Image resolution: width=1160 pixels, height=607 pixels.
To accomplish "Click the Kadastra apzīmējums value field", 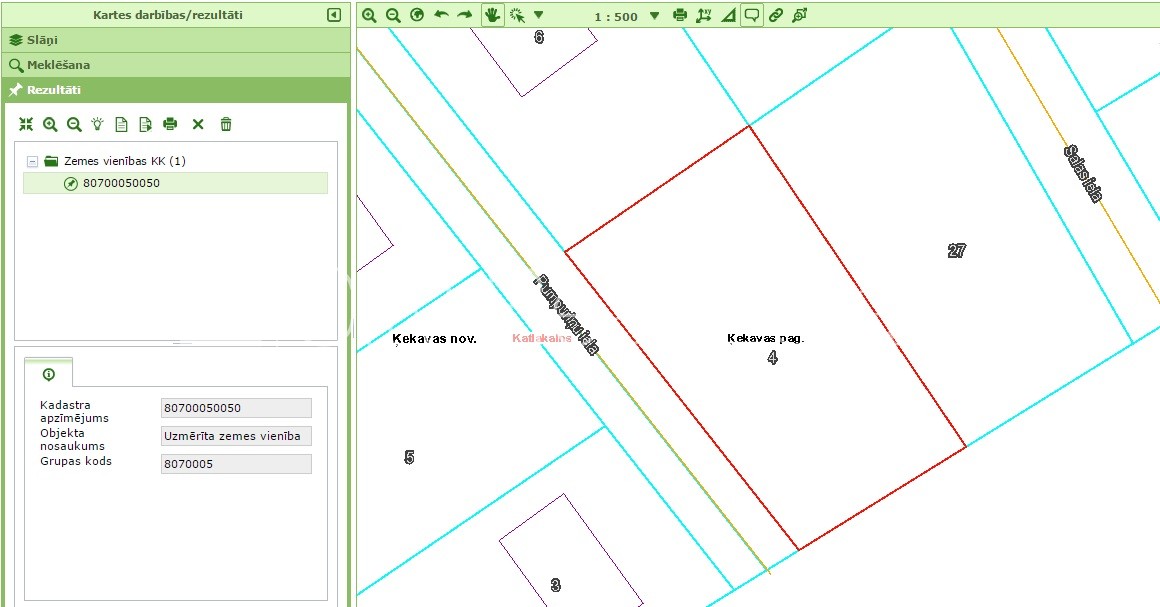I will [x=236, y=408].
